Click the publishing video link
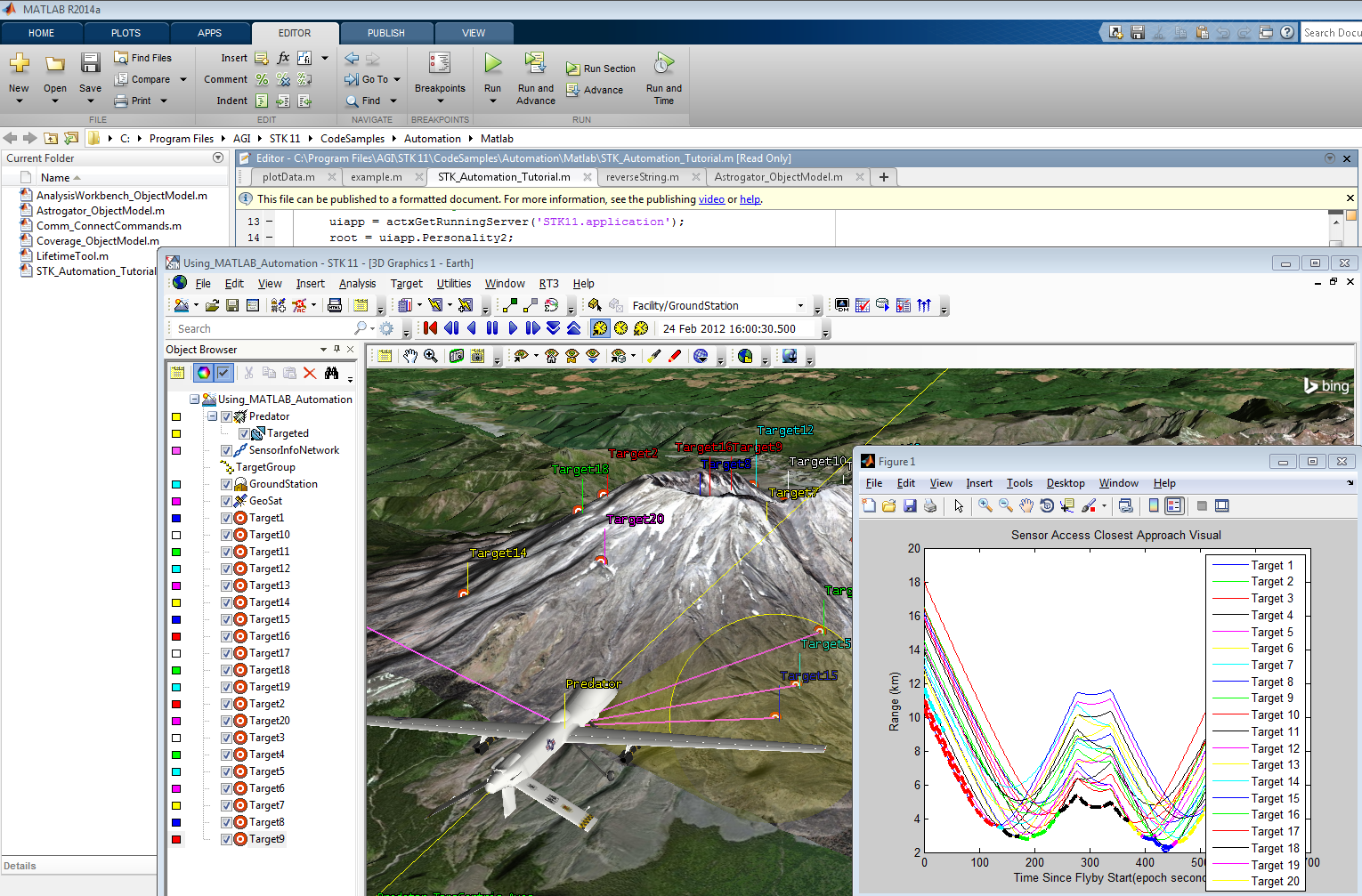Viewport: 1362px width, 896px height. pos(711,199)
